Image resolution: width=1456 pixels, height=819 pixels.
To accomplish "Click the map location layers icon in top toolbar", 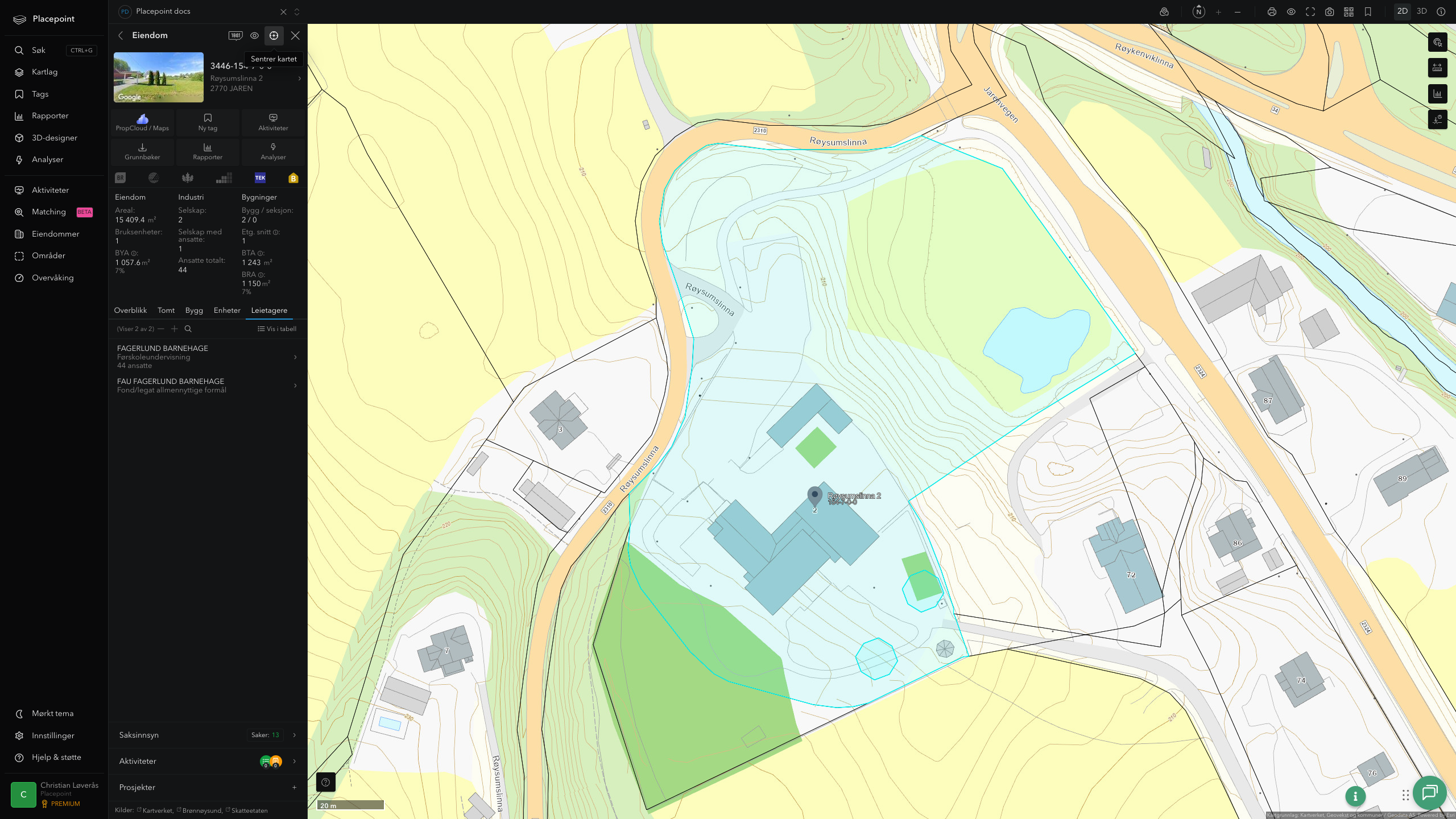I will (x=1164, y=12).
